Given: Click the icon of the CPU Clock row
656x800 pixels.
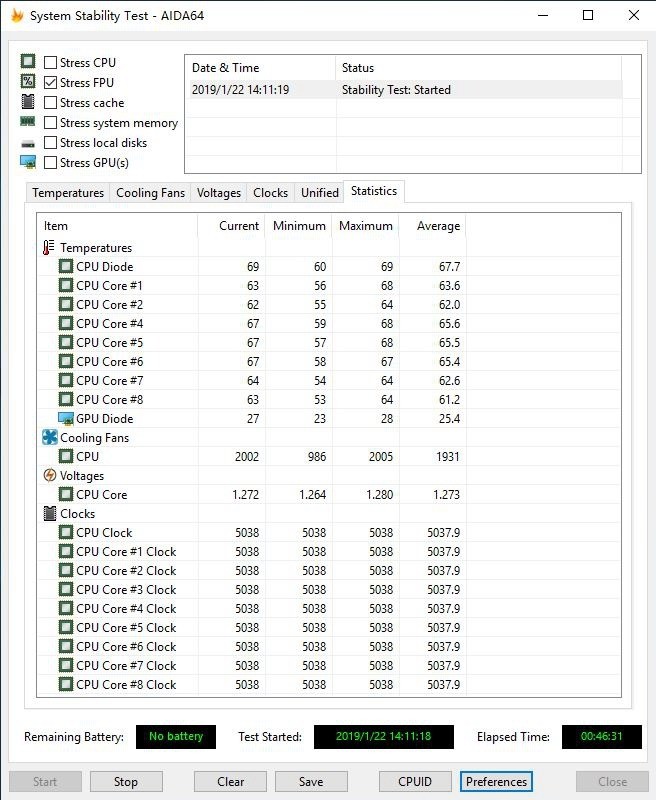Looking at the screenshot, I should point(66,532).
